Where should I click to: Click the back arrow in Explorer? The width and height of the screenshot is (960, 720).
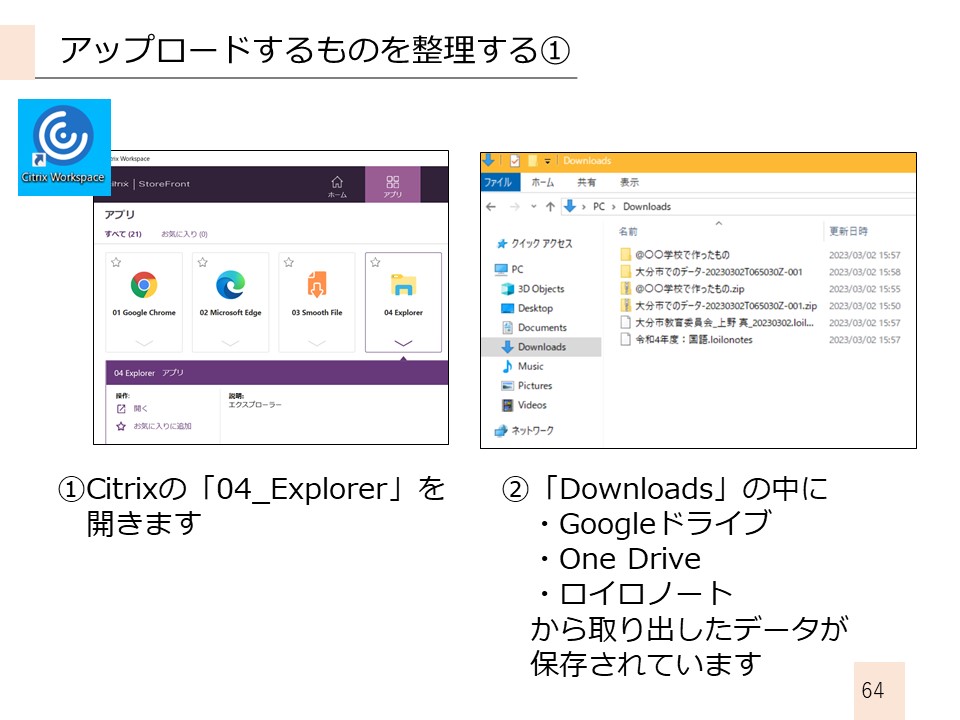click(x=491, y=207)
